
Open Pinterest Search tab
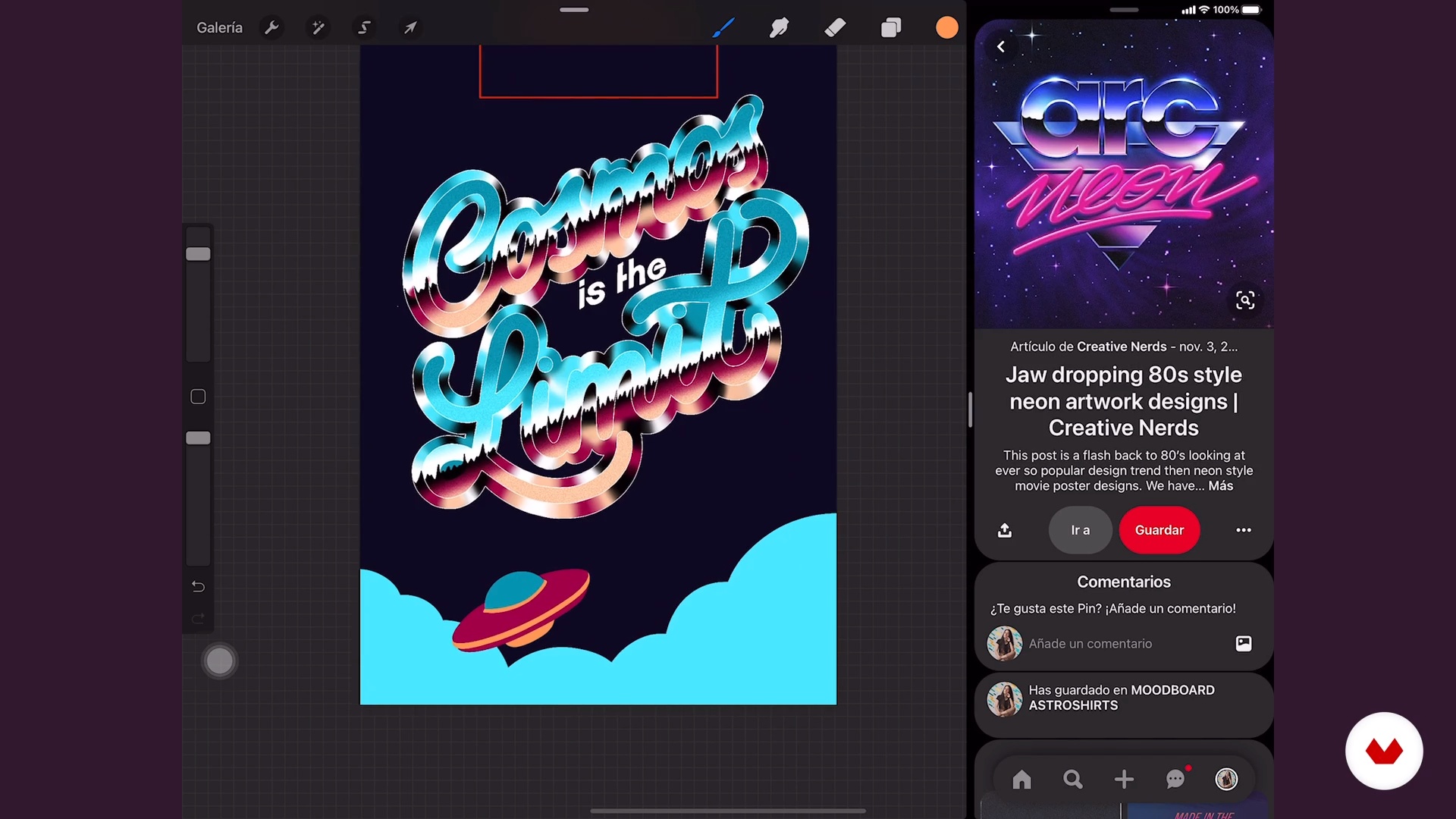(x=1072, y=780)
